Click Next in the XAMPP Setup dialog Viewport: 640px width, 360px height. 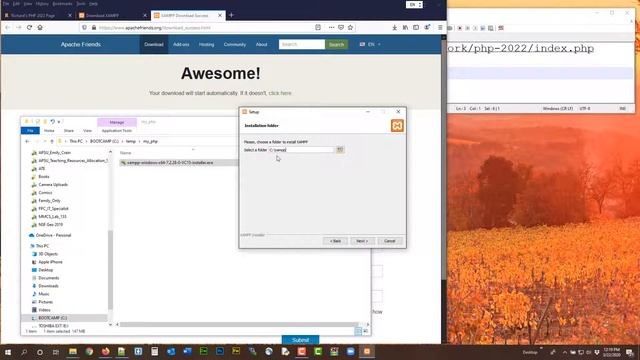point(362,241)
